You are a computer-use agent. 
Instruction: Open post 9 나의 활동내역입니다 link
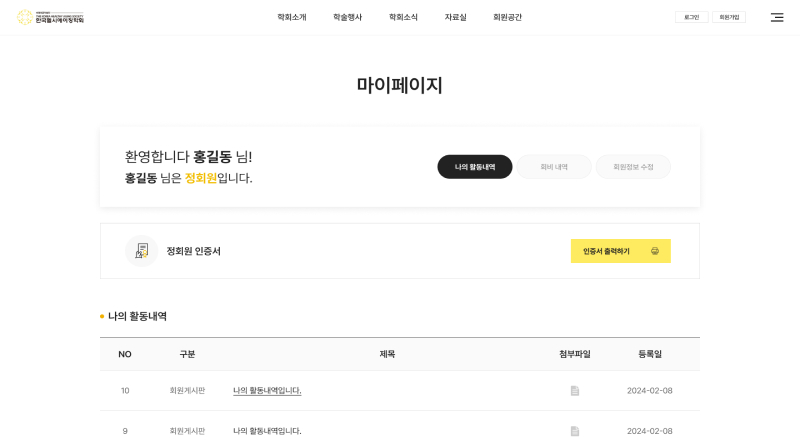[267, 431]
